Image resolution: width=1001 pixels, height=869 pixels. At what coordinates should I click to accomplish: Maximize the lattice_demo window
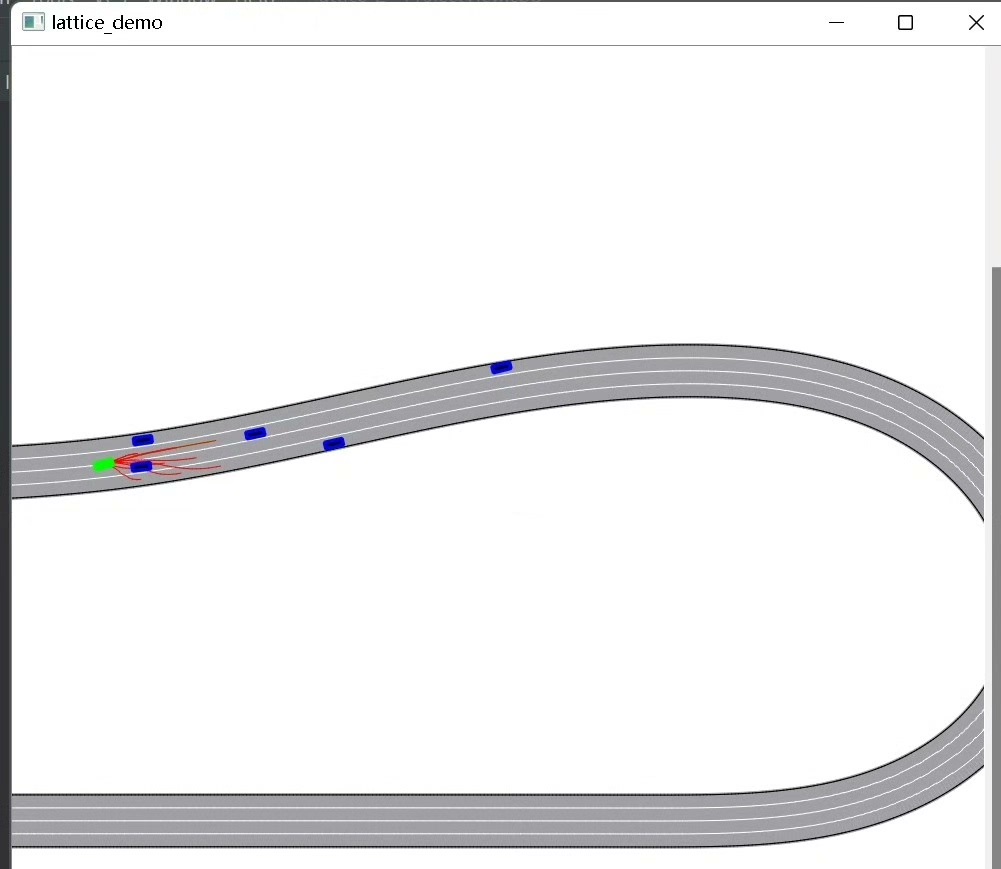pos(905,22)
